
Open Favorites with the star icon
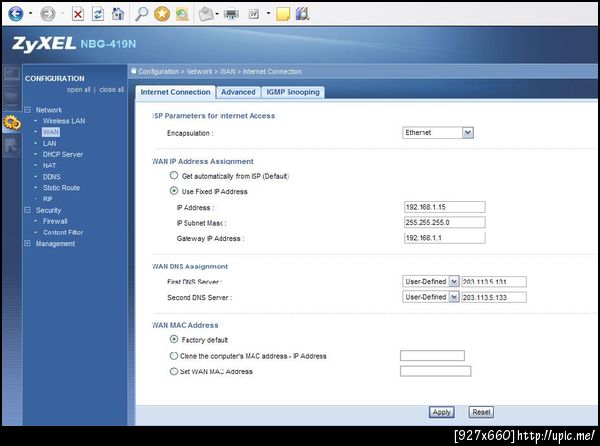tap(162, 15)
